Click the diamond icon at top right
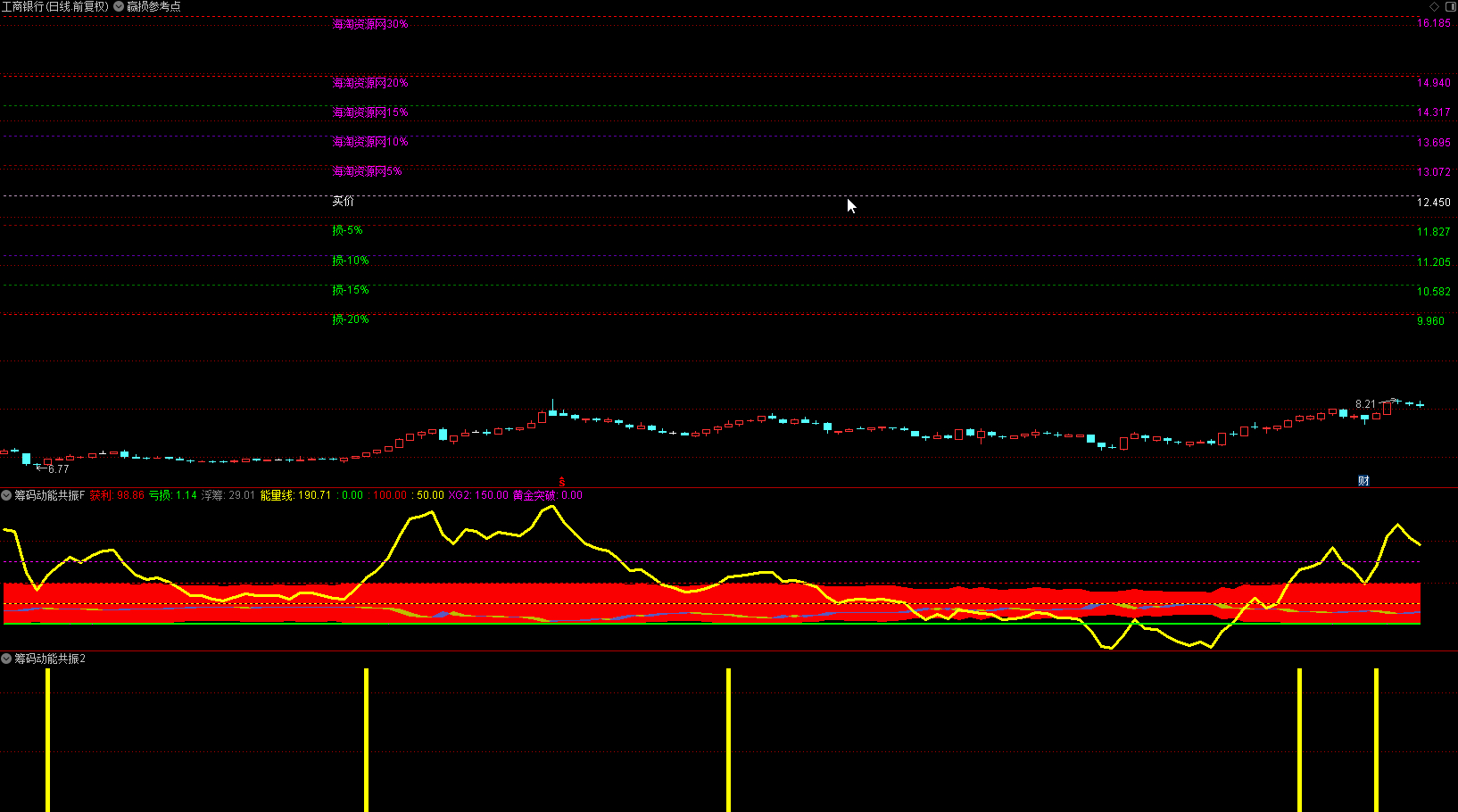The height and width of the screenshot is (812, 1458). pyautogui.click(x=1435, y=6)
